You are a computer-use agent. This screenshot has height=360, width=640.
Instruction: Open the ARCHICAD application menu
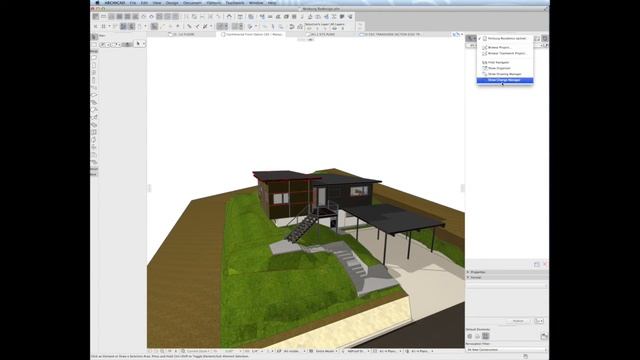(115, 3)
